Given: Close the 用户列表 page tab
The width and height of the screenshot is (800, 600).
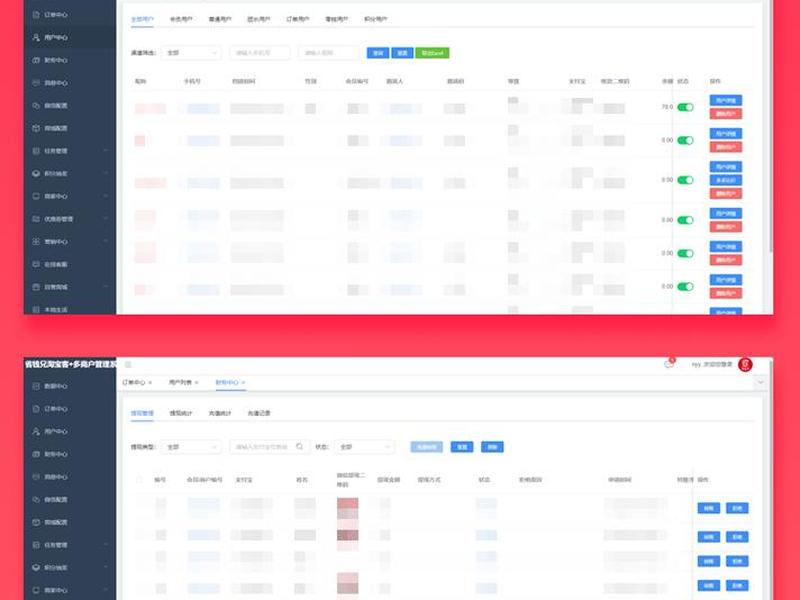Looking at the screenshot, I should [x=196, y=383].
